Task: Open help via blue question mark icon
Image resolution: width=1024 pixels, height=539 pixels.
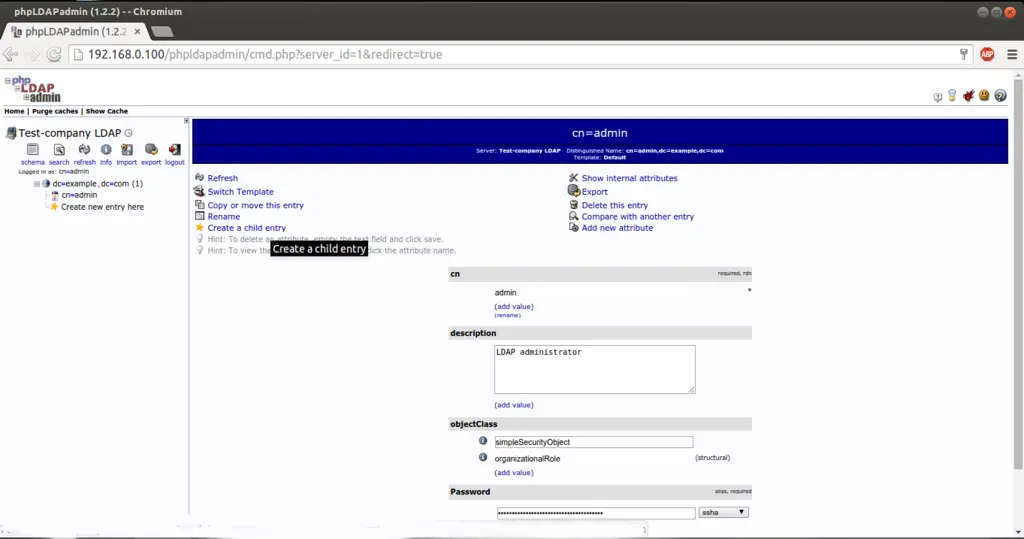Action: point(1000,96)
